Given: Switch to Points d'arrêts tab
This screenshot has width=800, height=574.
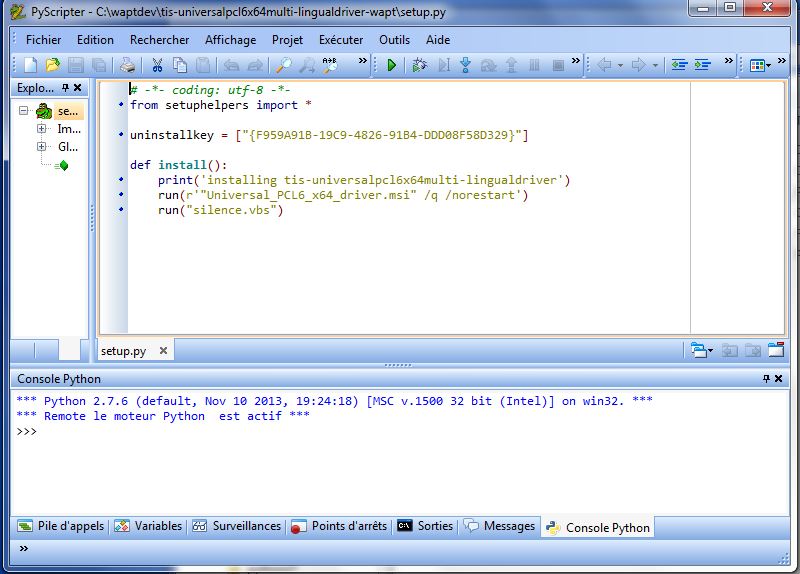Looking at the screenshot, I should [339, 526].
